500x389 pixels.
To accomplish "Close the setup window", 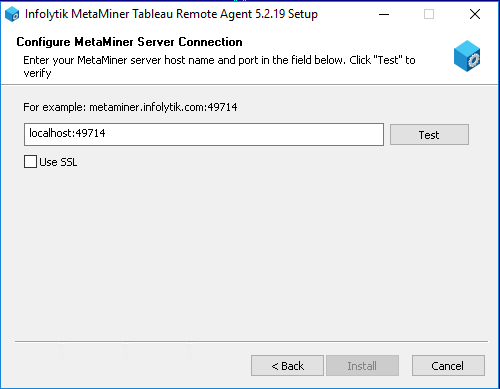I will (475, 14).
